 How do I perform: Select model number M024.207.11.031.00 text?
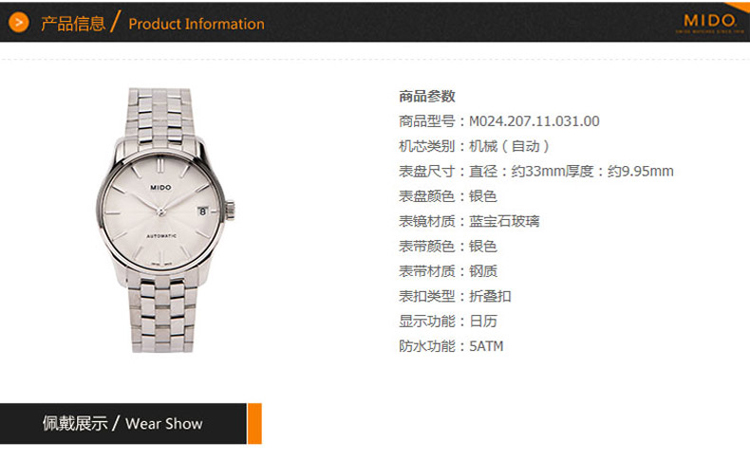coord(534,121)
